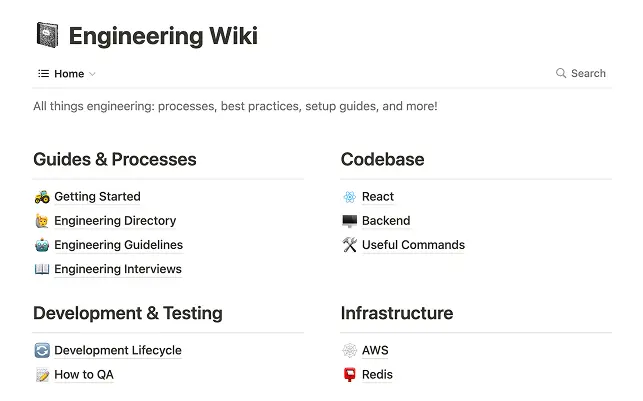This screenshot has height=401, width=643.
Task: Click the open book icon beside Engineering Interviews
Action: [42, 269]
